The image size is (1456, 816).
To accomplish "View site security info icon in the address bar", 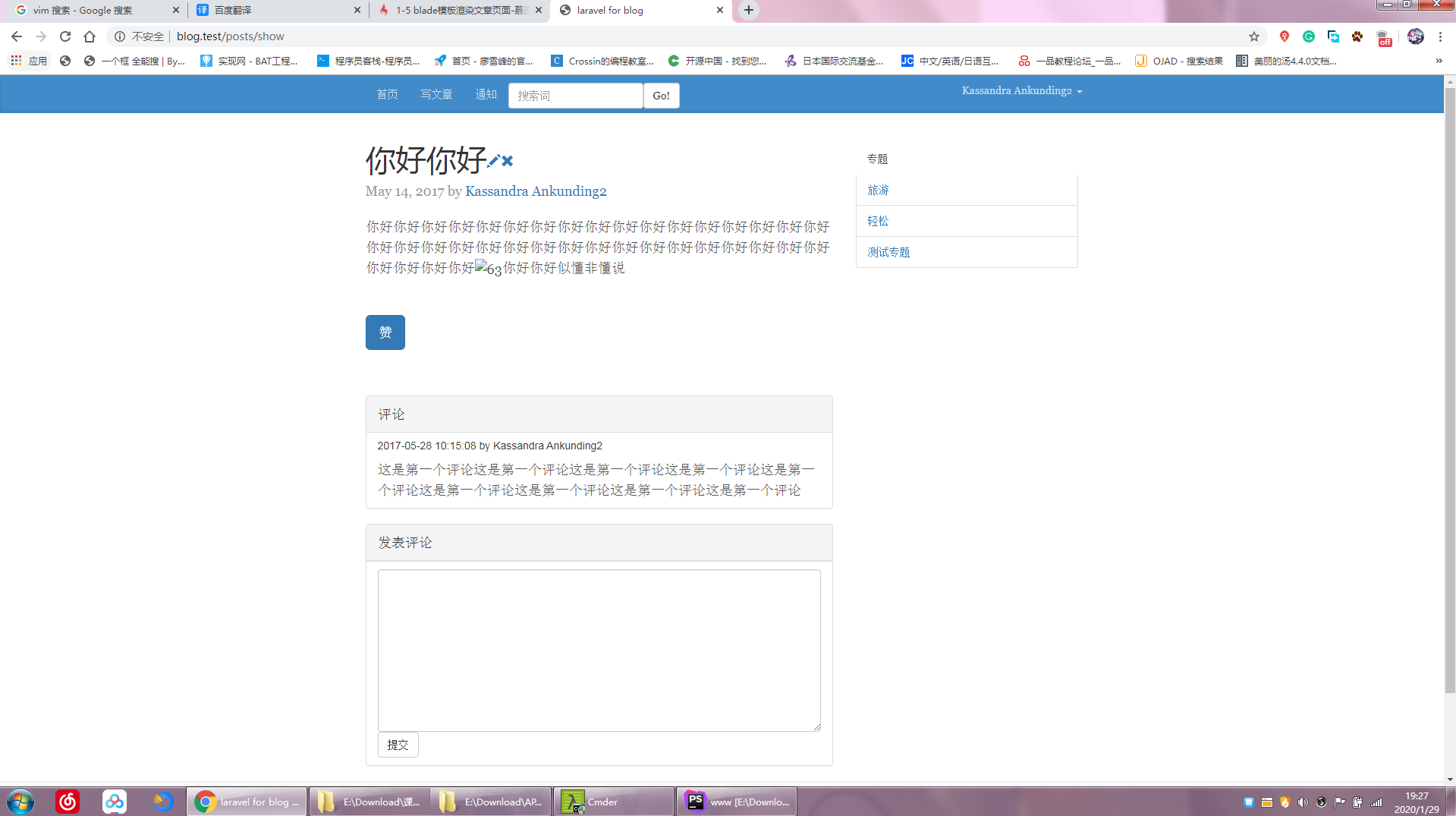I will [x=120, y=36].
